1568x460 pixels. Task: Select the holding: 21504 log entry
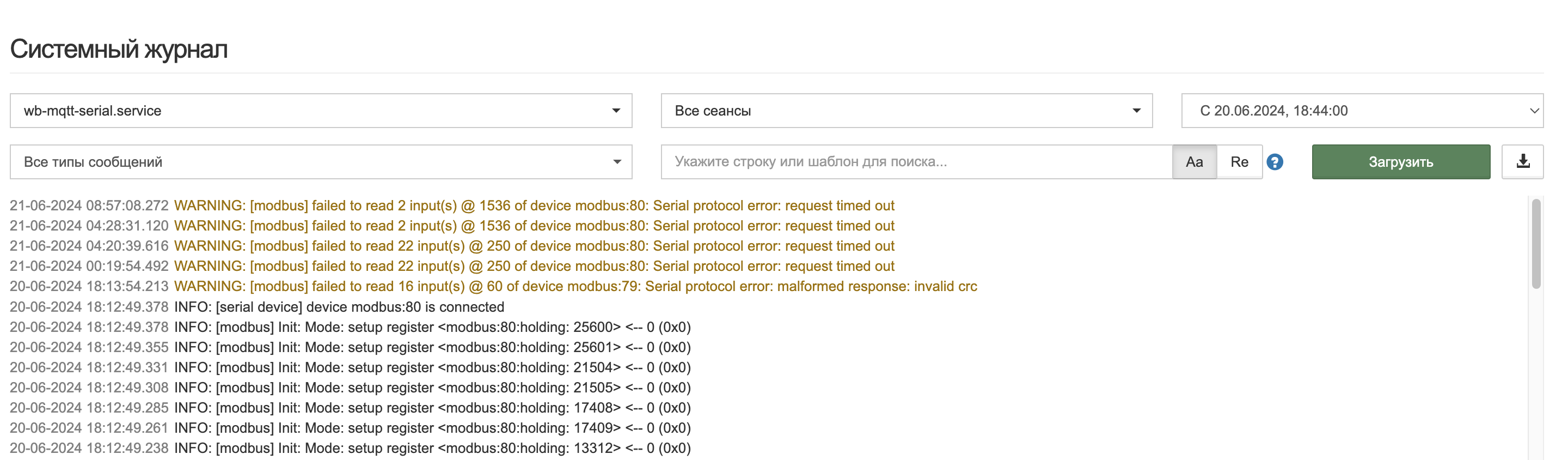coord(432,367)
